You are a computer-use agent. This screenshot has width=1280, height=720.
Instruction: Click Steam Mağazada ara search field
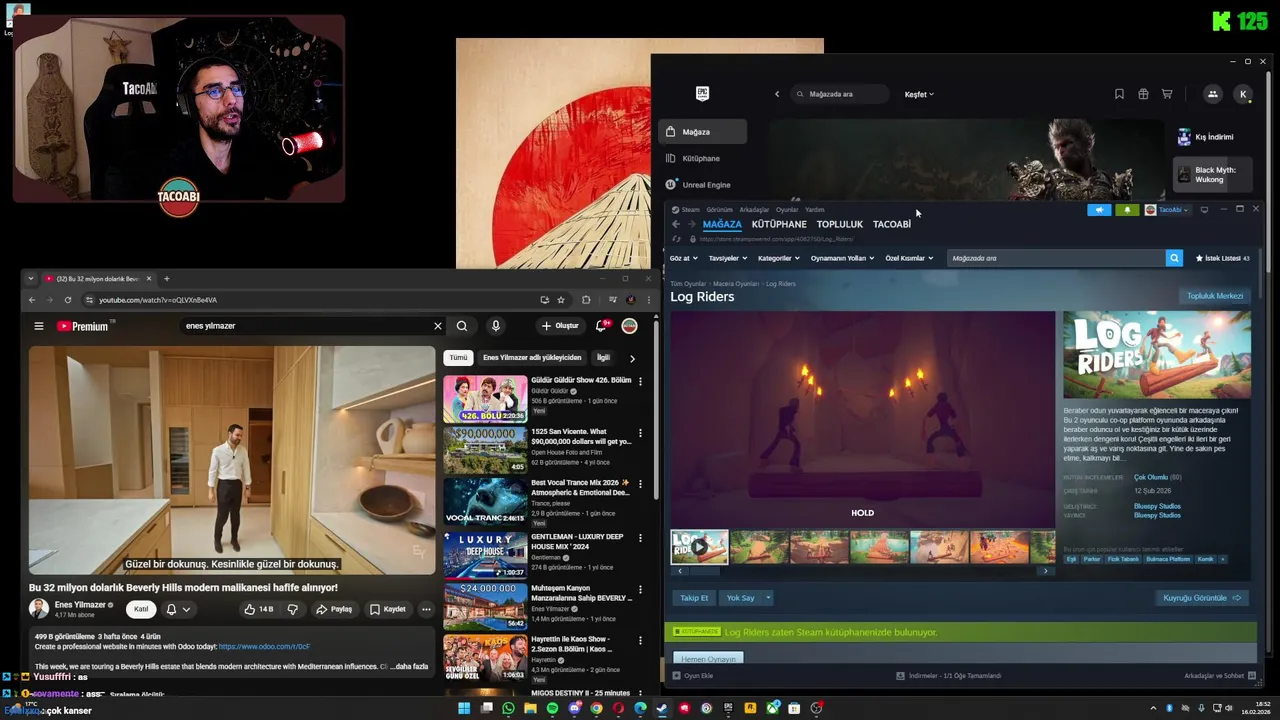[x=1056, y=258]
